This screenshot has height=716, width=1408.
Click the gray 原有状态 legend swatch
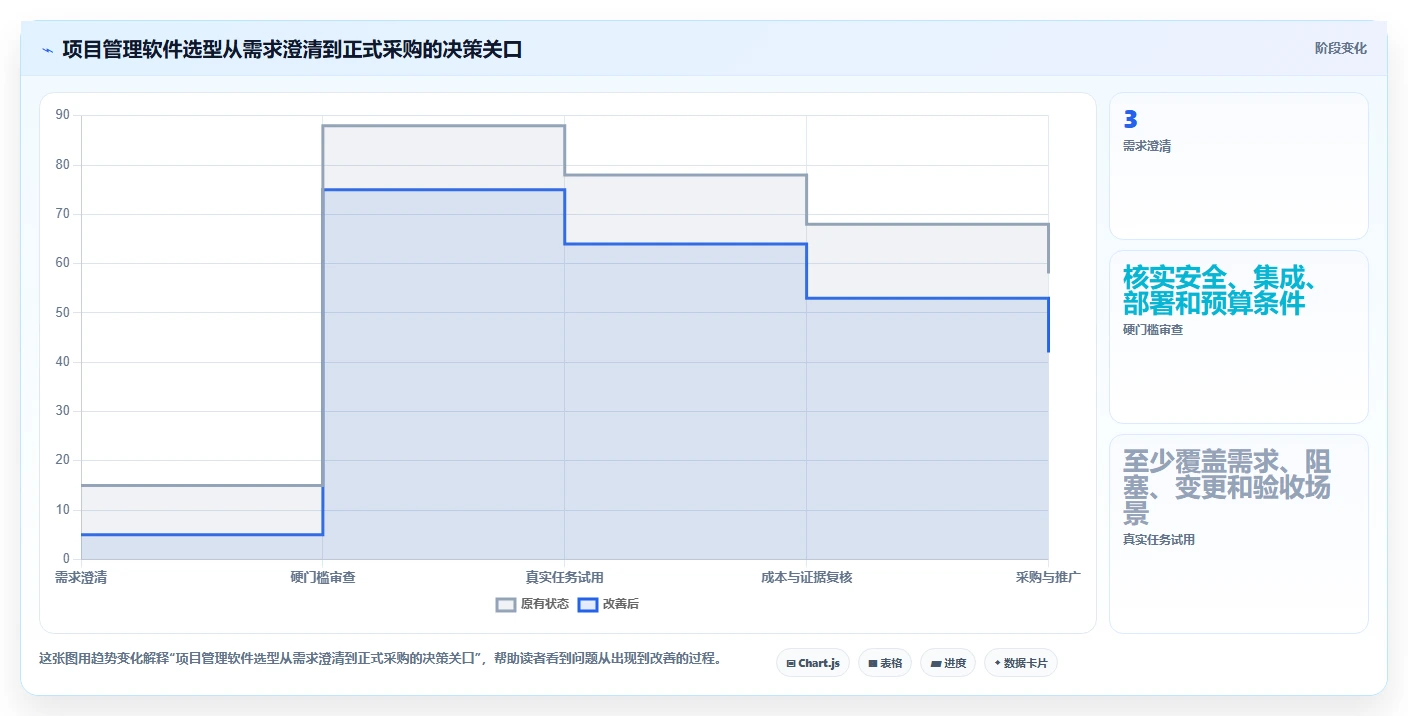point(506,604)
